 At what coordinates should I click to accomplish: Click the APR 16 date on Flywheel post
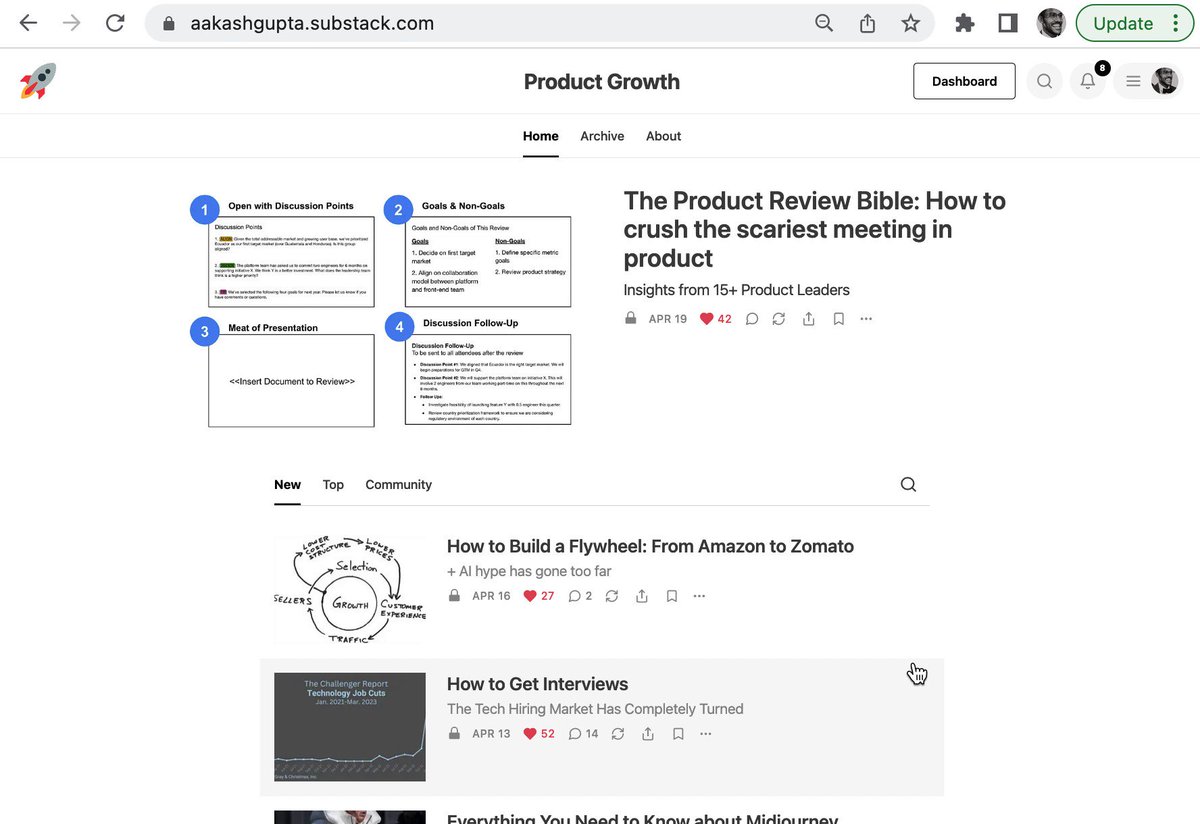point(491,596)
